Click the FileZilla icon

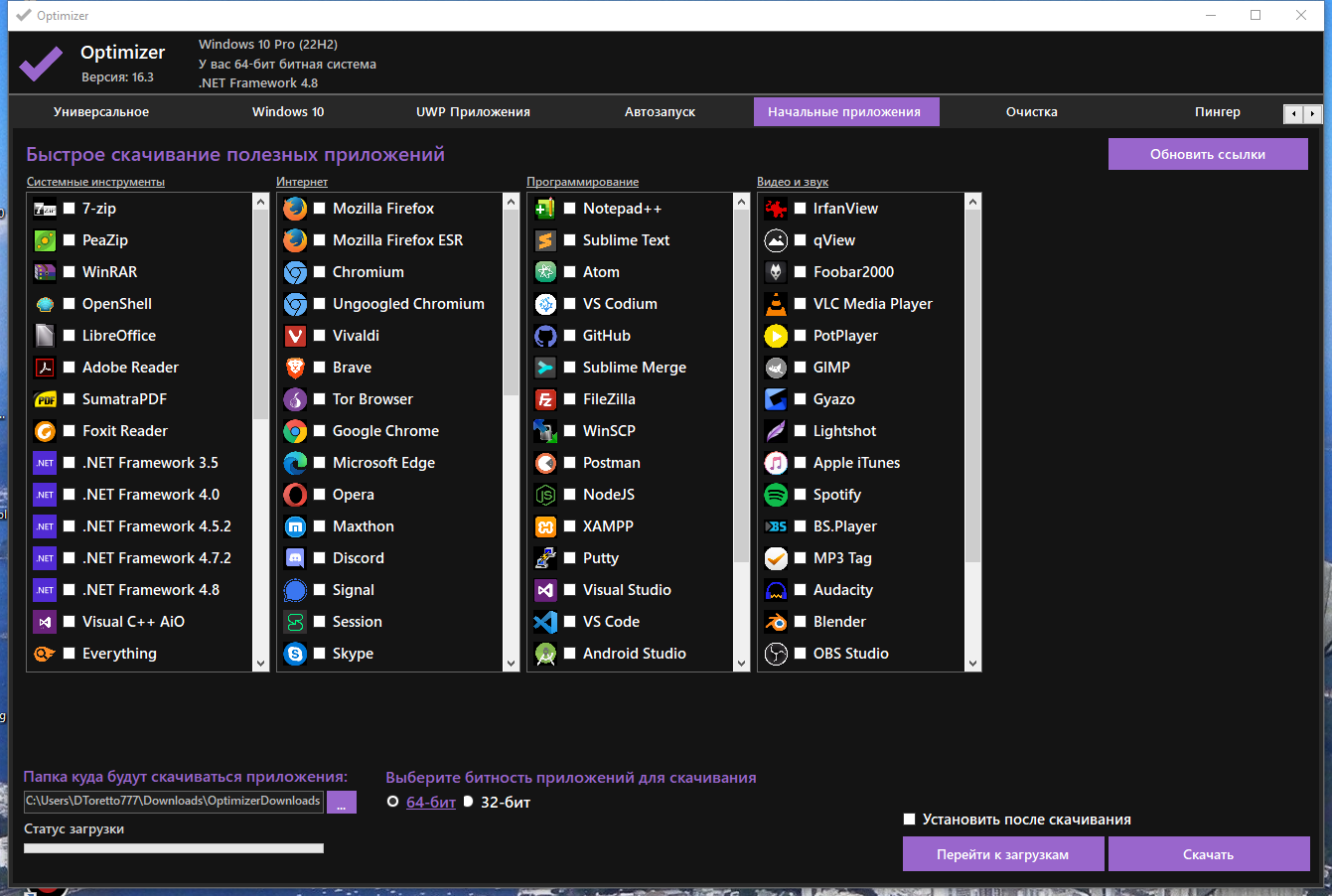tap(545, 399)
